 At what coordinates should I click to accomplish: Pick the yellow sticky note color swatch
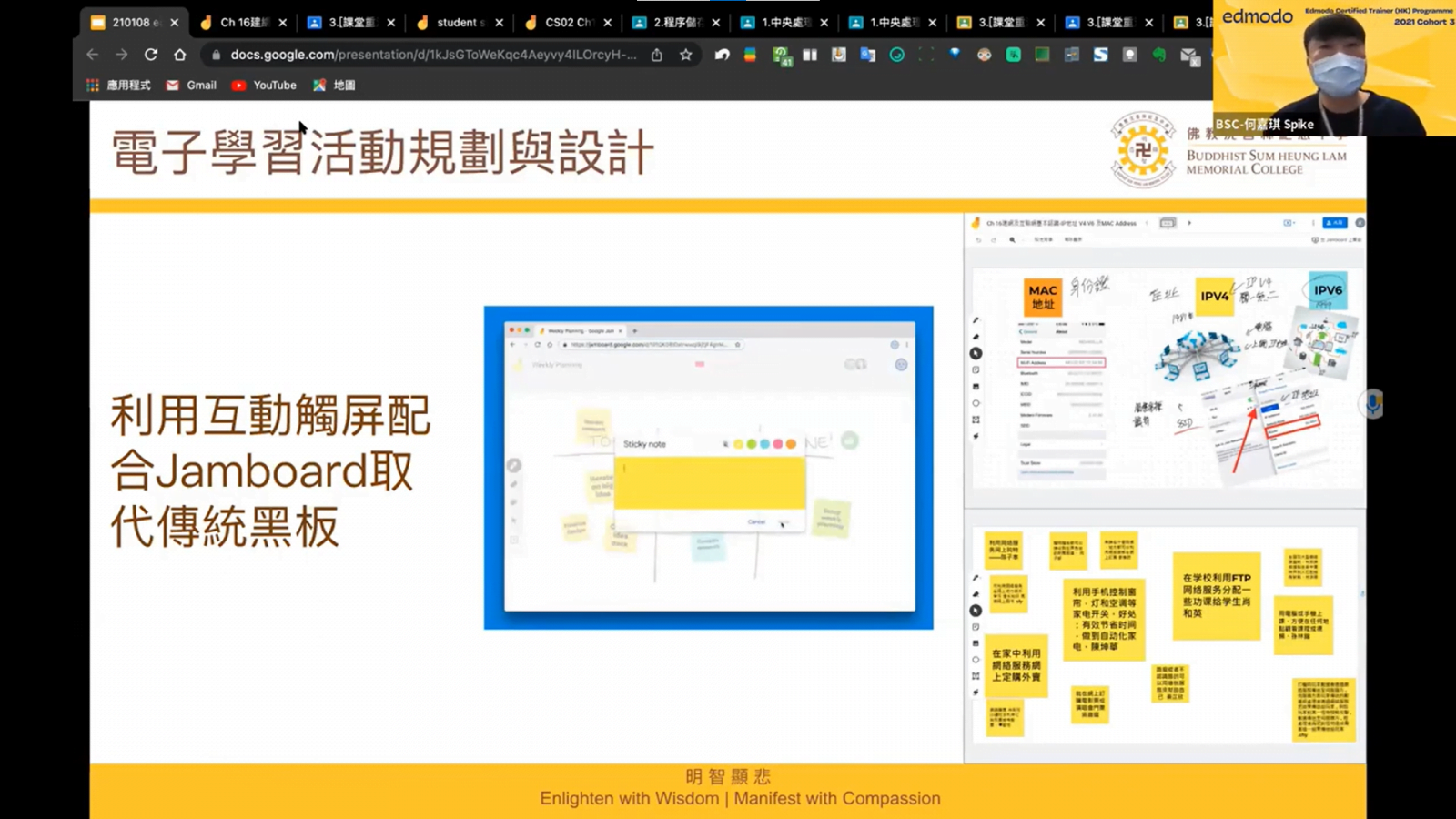(x=738, y=444)
